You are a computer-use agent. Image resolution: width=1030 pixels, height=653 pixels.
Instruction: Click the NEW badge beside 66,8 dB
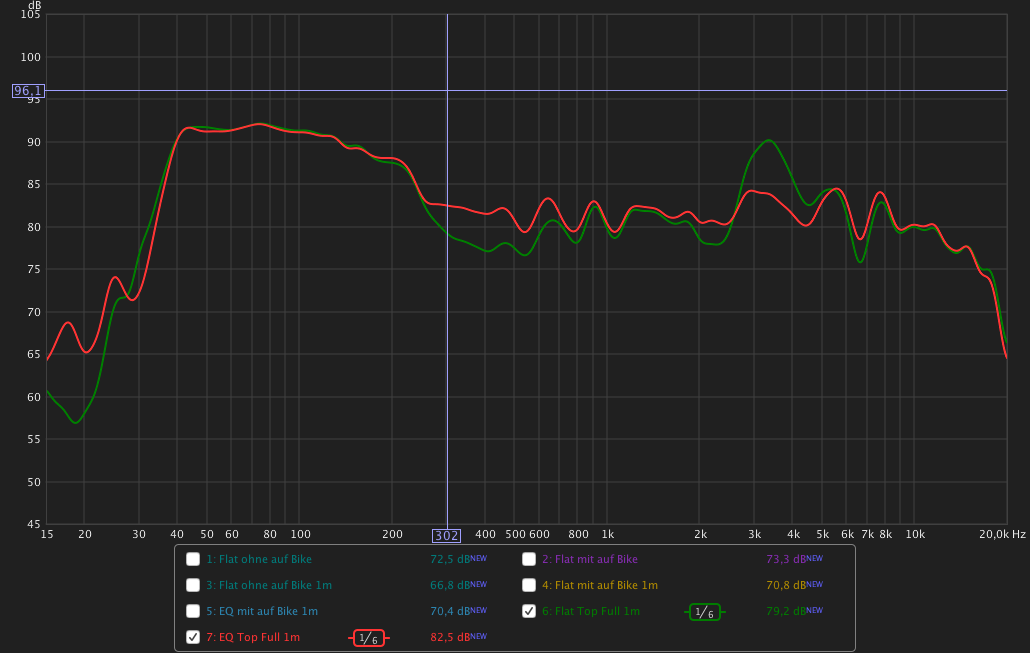click(x=479, y=584)
